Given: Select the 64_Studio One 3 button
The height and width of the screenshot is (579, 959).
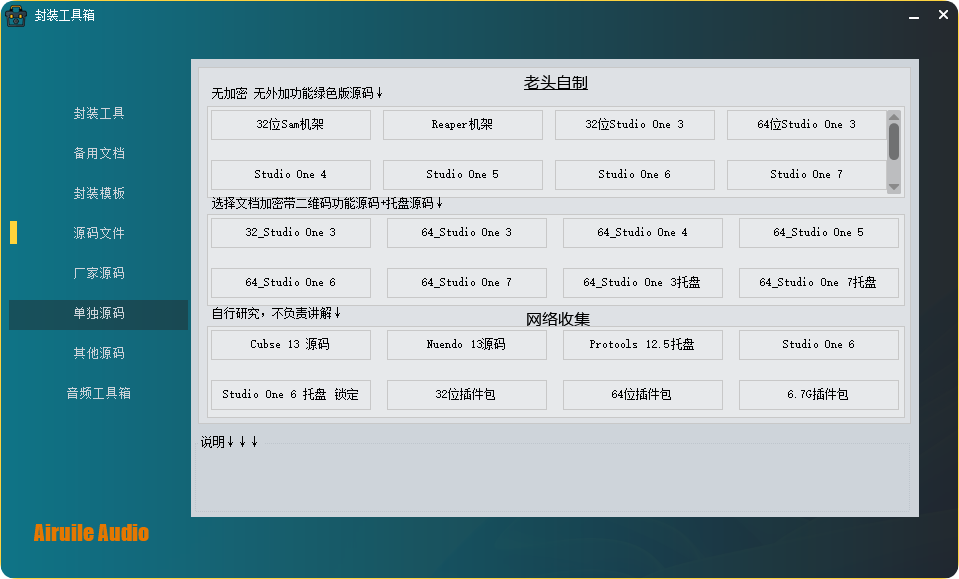Looking at the screenshot, I should [x=467, y=233].
